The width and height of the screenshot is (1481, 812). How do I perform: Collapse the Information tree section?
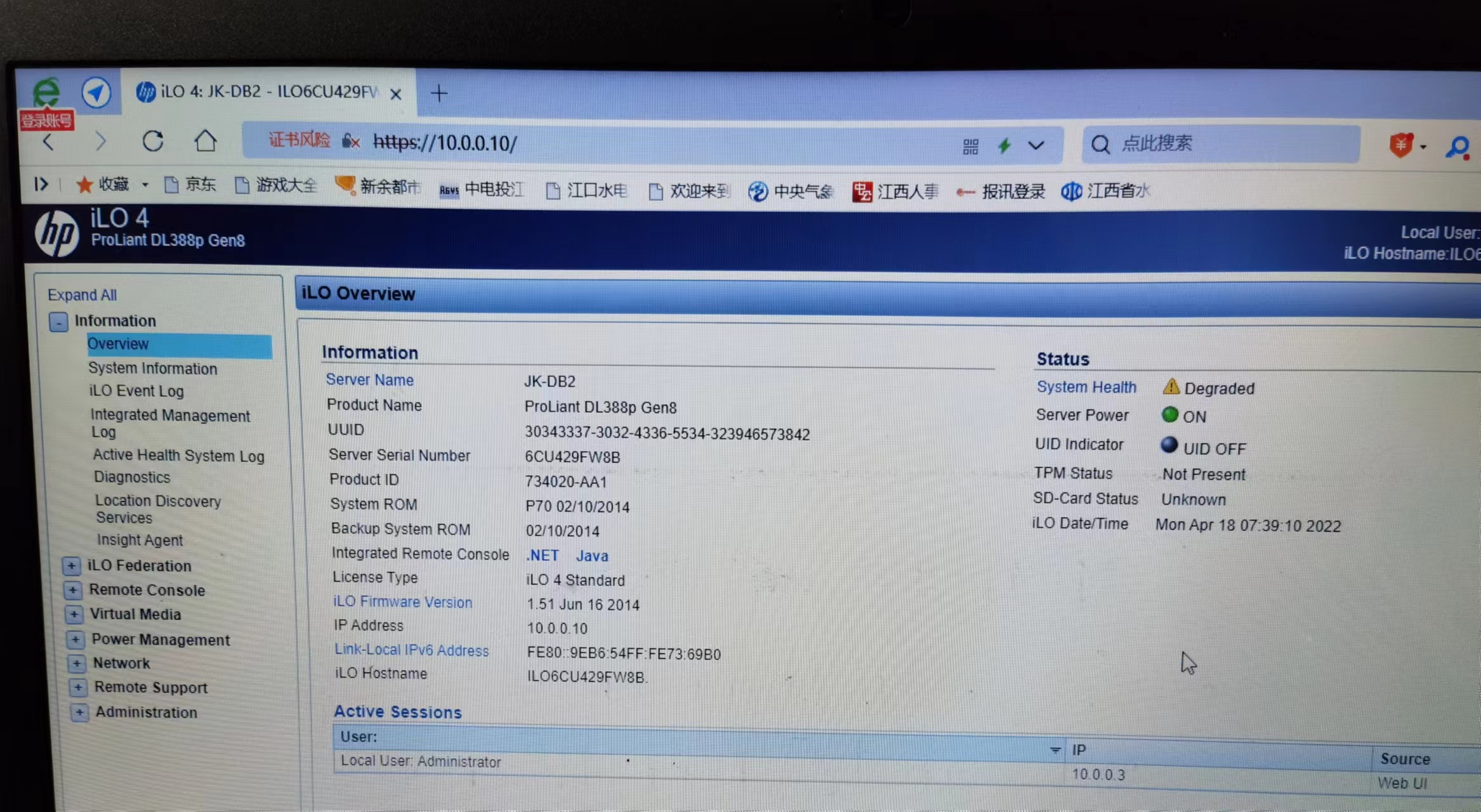pos(58,322)
